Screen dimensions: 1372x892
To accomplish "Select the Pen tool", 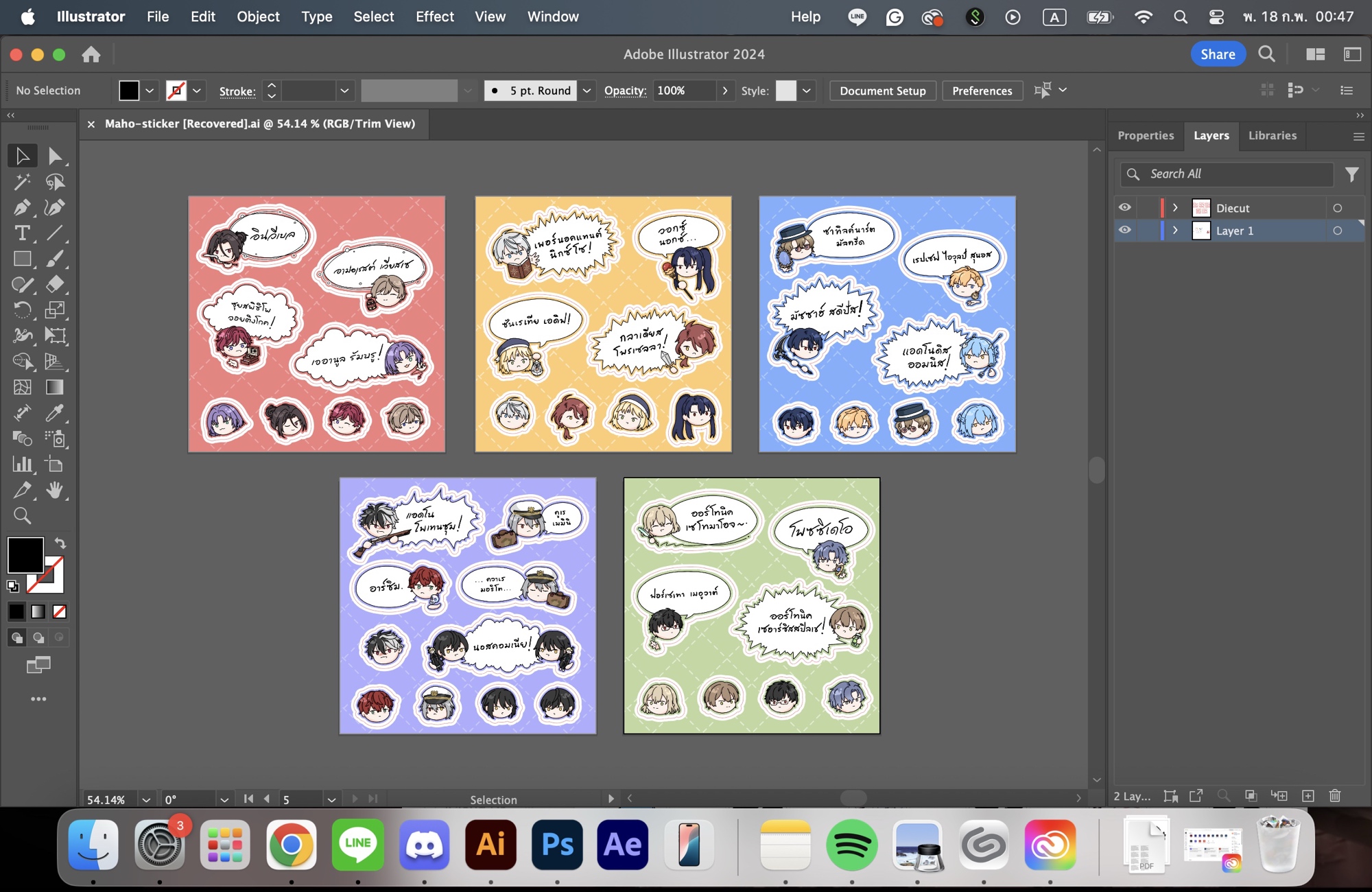I will point(22,207).
